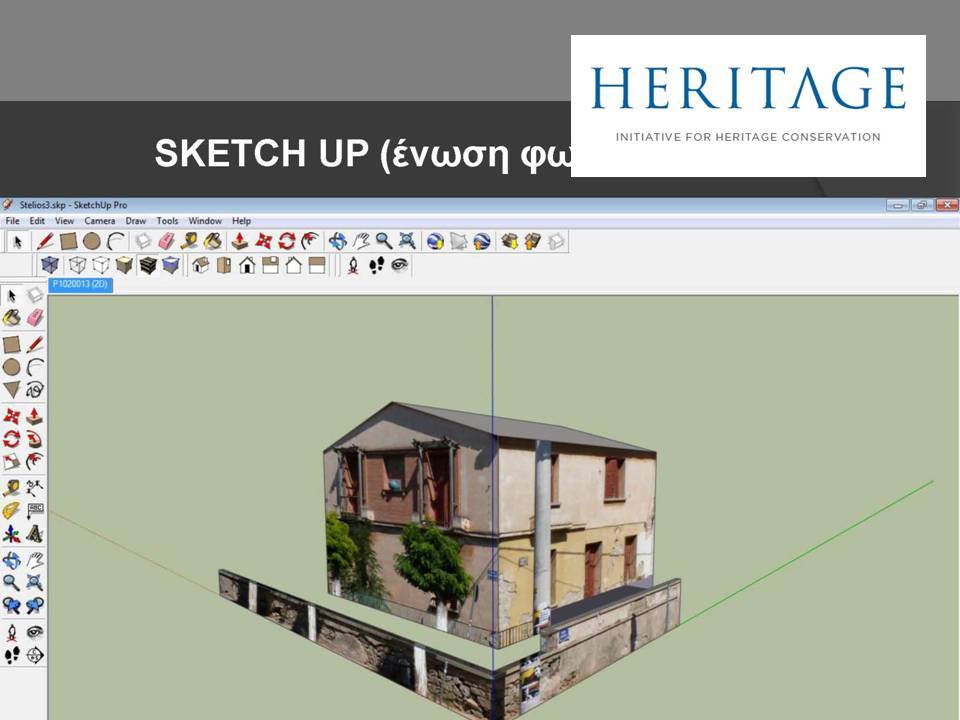Select the Eraser tool in the left tool palette
The height and width of the screenshot is (720, 960).
pyautogui.click(x=35, y=317)
